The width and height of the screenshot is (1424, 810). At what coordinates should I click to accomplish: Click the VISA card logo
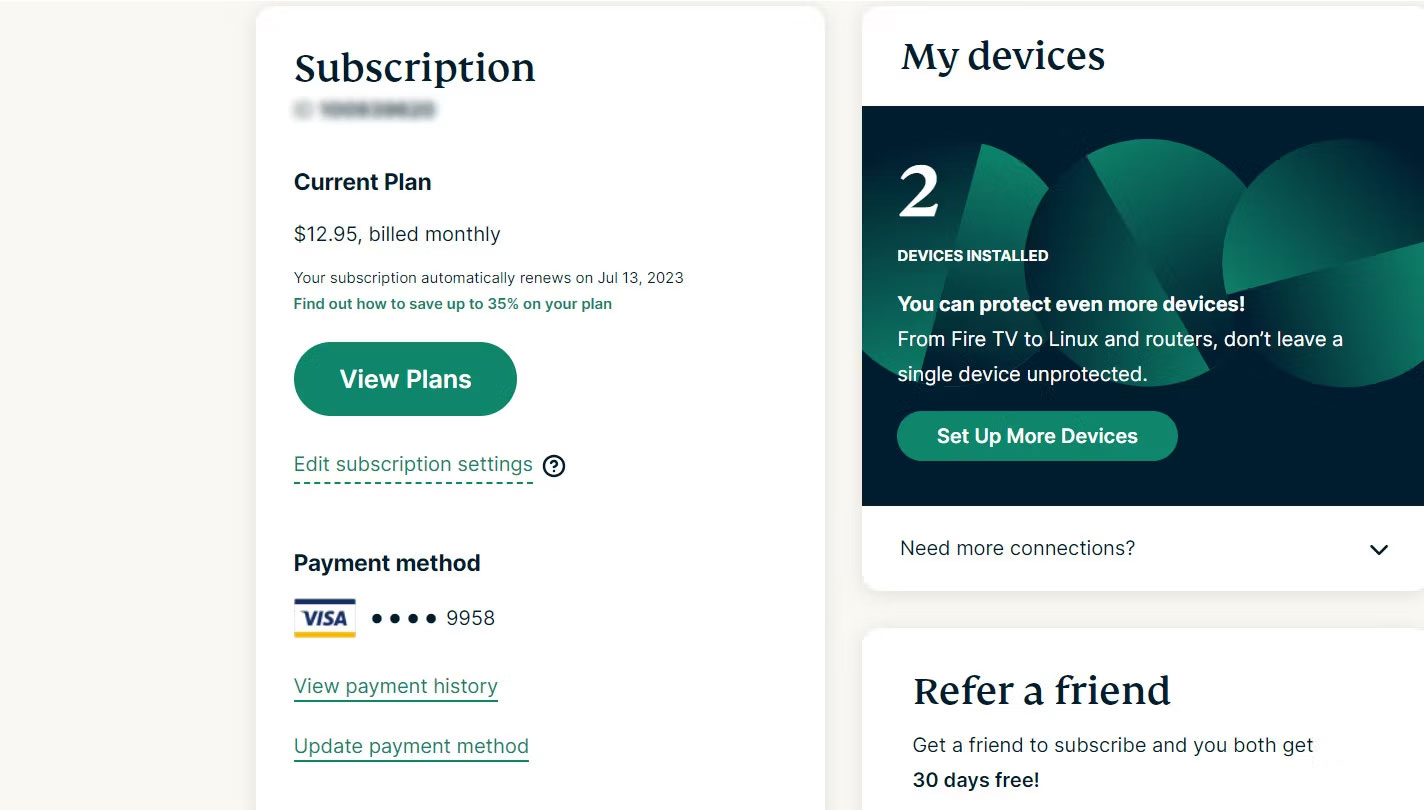pyautogui.click(x=325, y=618)
